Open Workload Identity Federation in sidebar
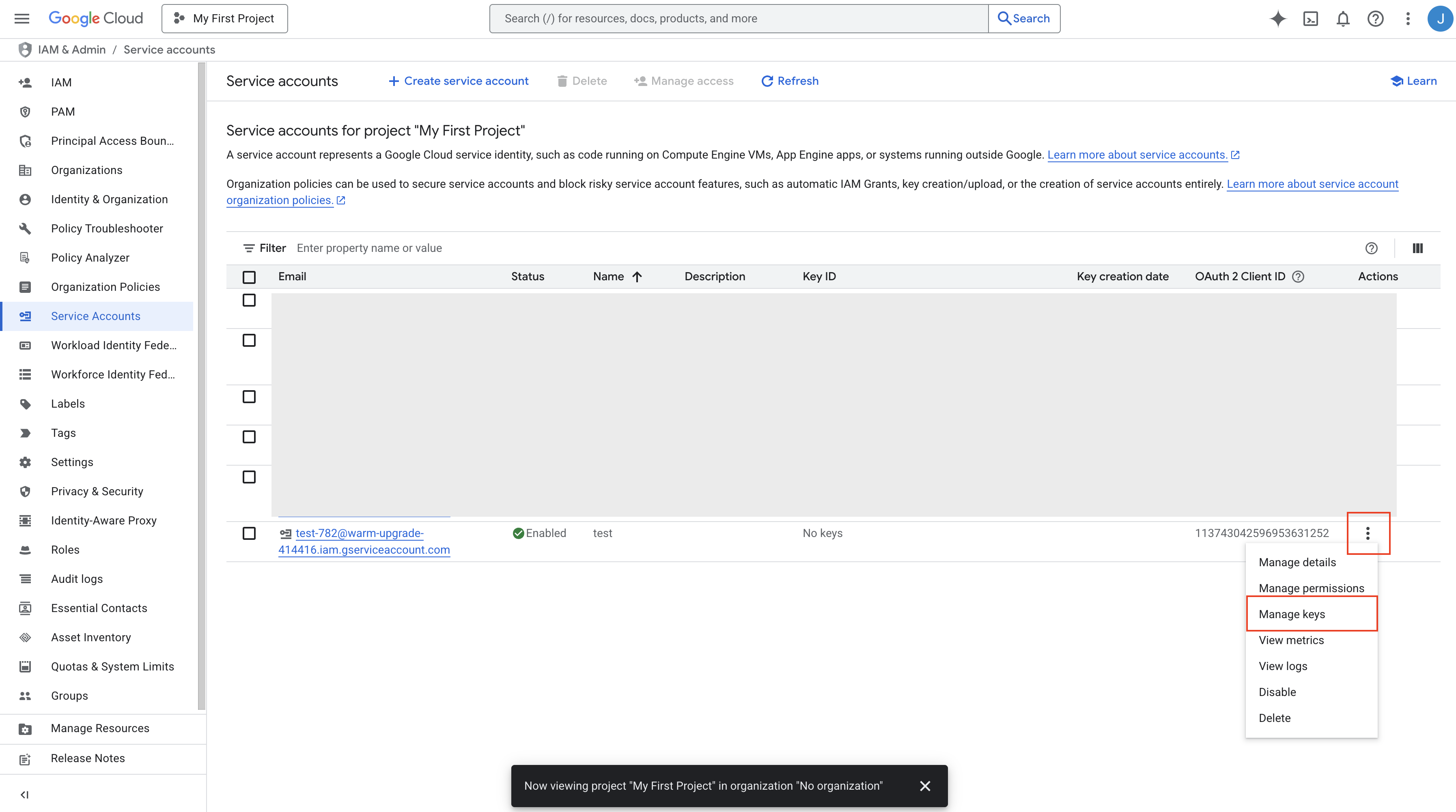1456x812 pixels. coord(97,345)
